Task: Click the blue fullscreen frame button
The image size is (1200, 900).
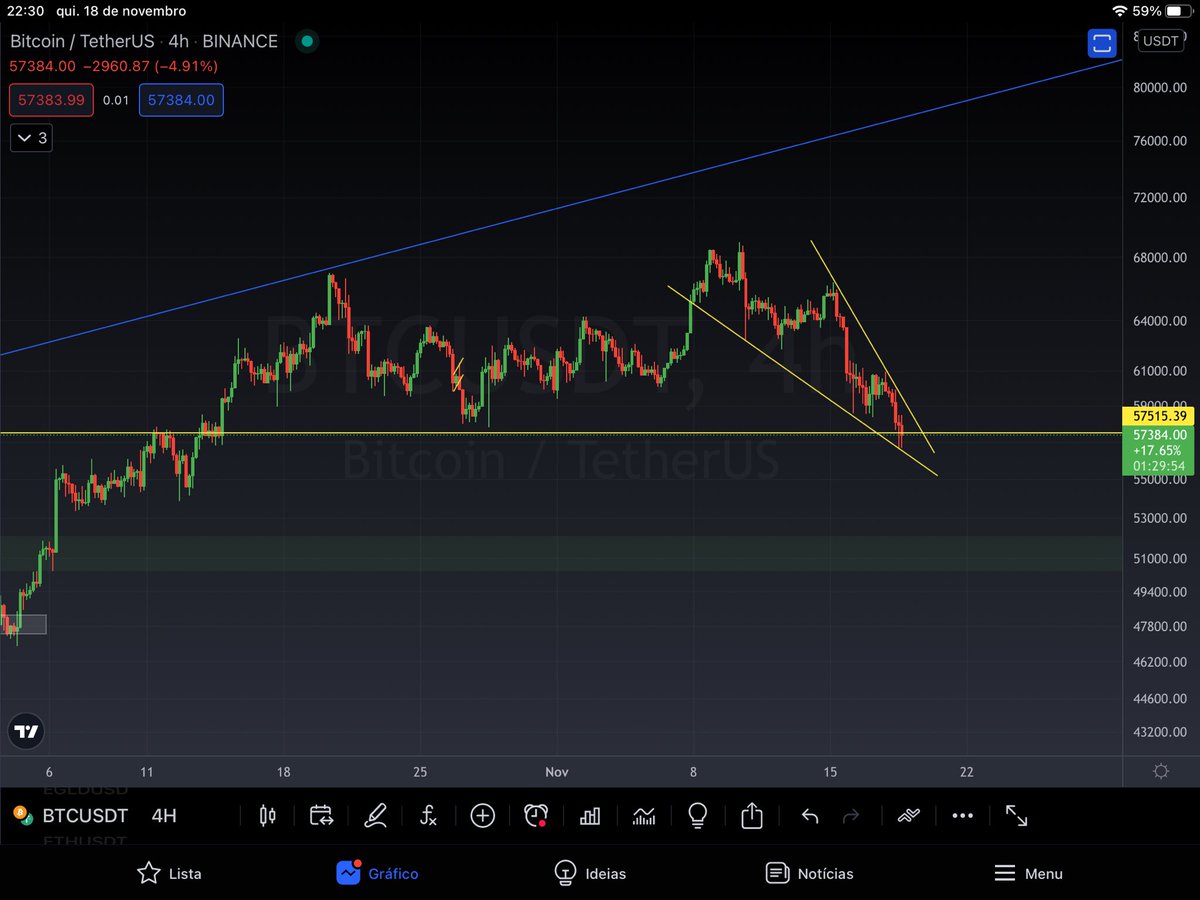Action: point(1102,43)
